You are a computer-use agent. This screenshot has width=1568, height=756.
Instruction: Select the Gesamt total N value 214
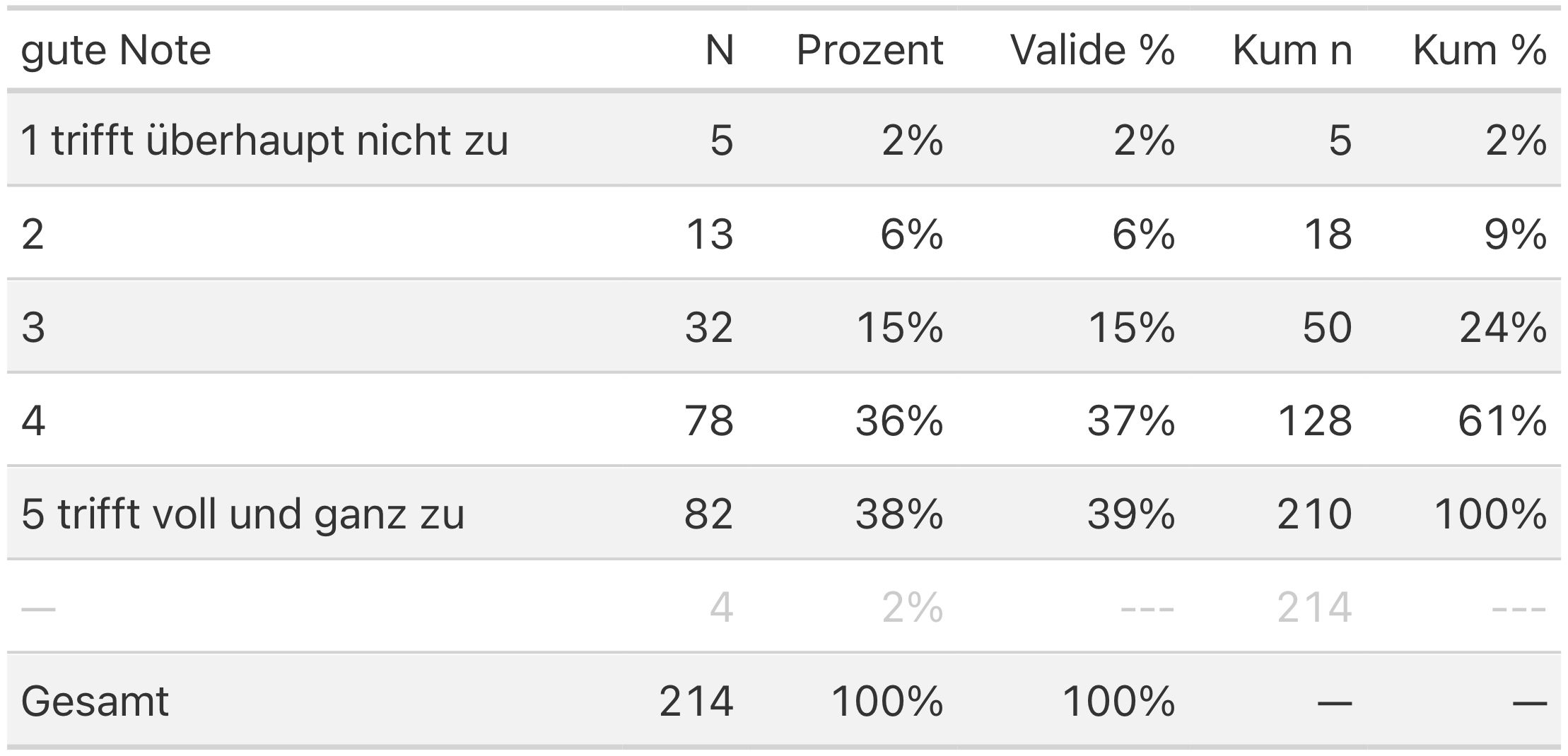696,701
